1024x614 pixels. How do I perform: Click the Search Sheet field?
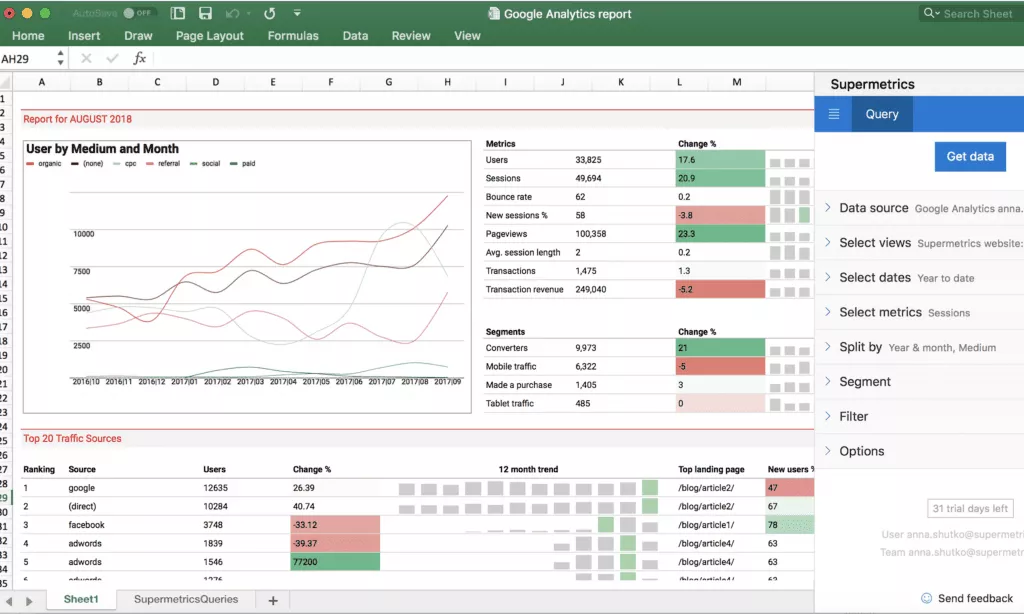[x=975, y=13]
